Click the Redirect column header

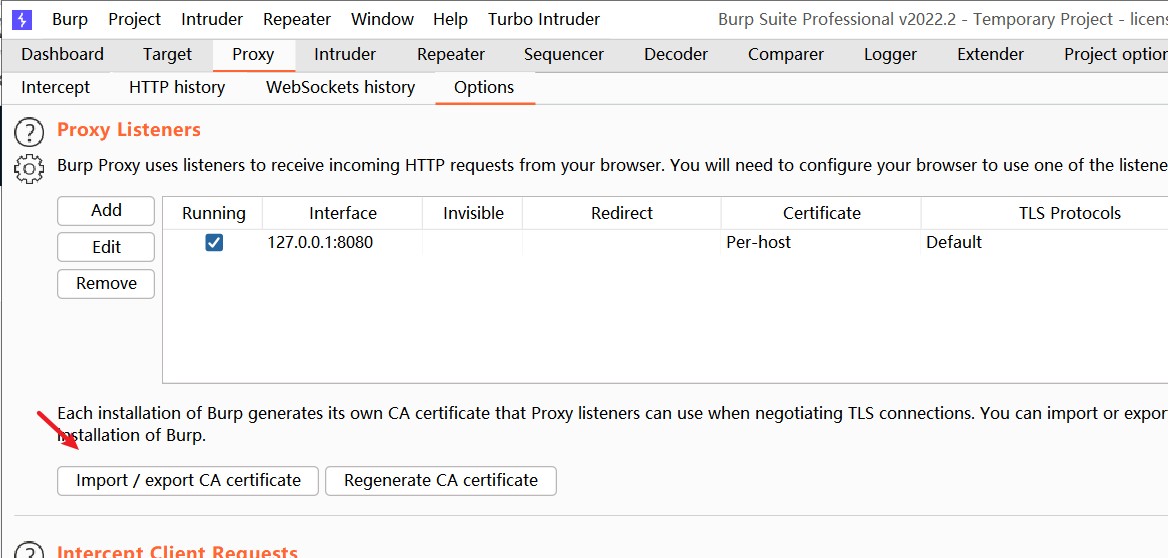point(622,213)
